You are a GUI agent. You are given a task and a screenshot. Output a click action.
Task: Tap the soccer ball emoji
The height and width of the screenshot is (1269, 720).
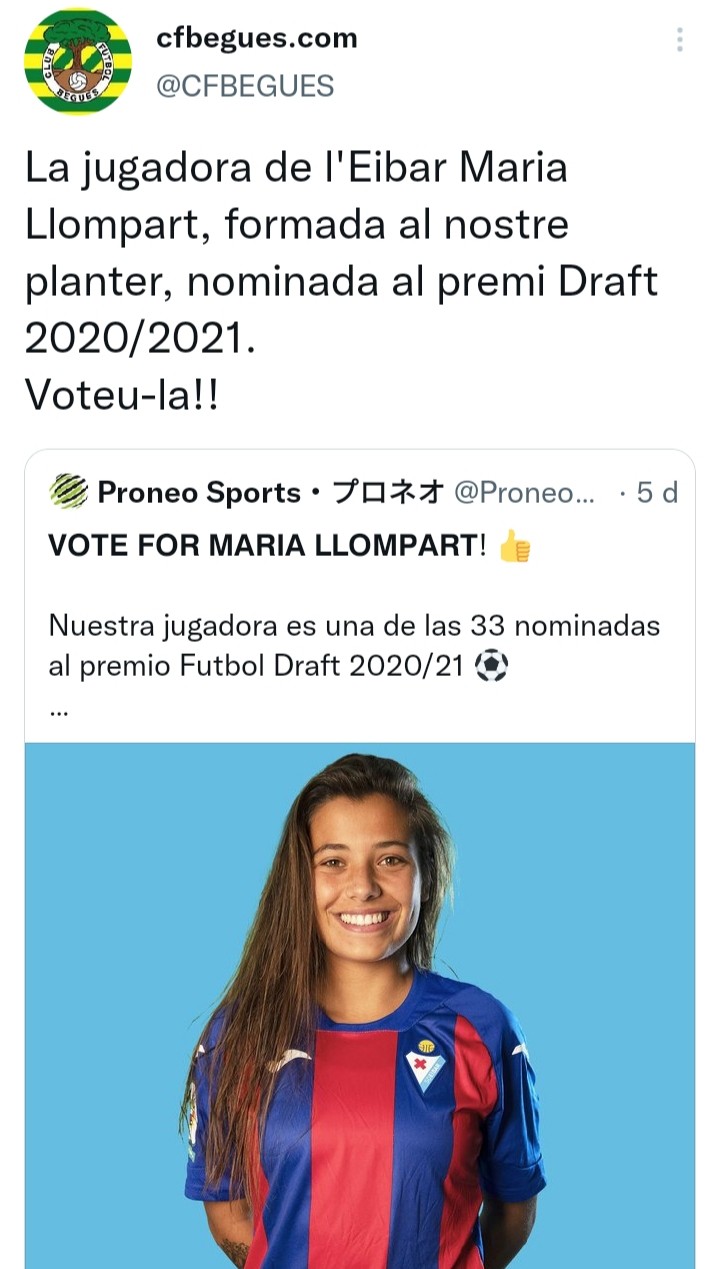(x=491, y=667)
